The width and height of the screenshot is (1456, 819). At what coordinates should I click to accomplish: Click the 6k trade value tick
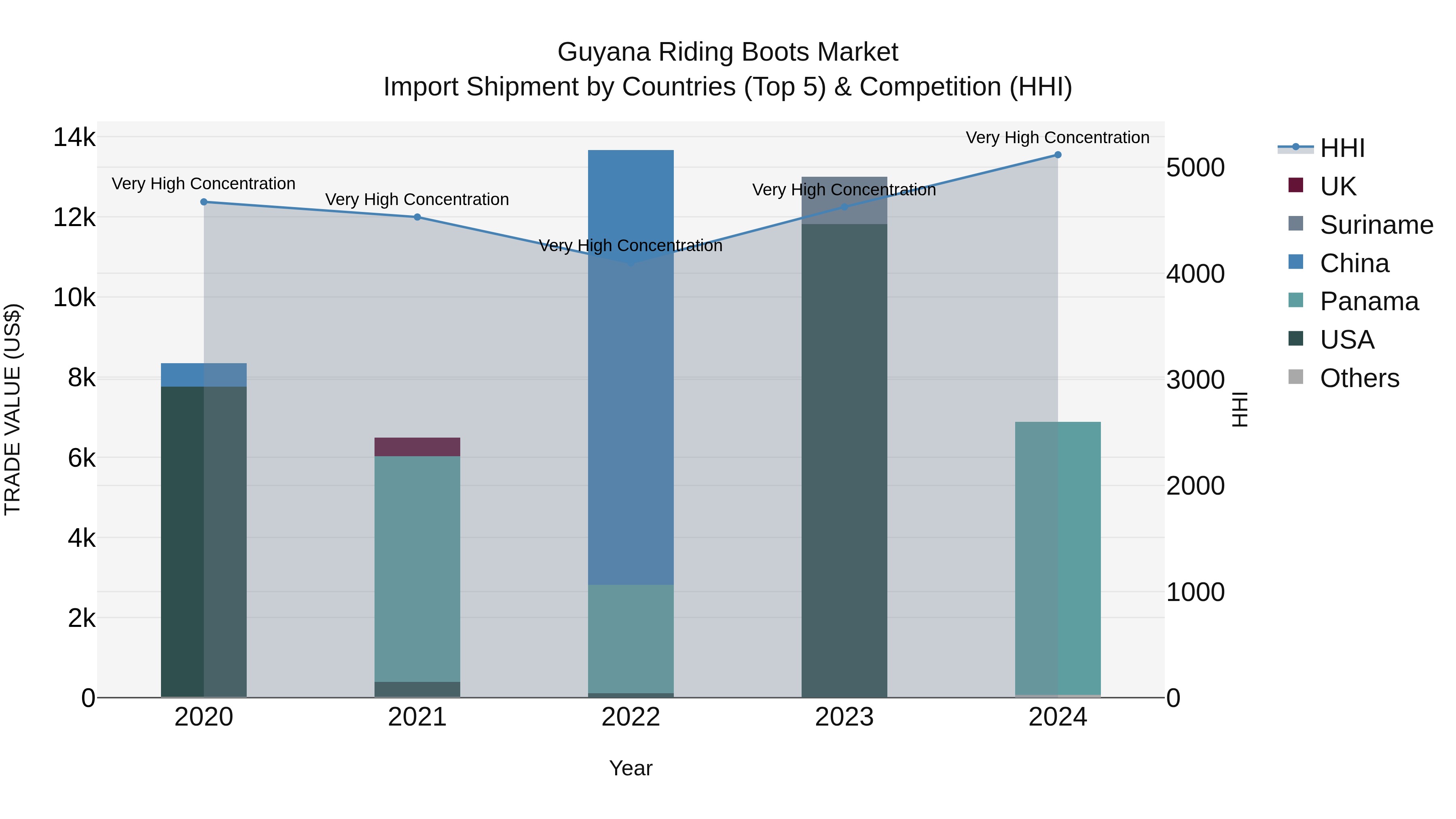[x=81, y=458]
